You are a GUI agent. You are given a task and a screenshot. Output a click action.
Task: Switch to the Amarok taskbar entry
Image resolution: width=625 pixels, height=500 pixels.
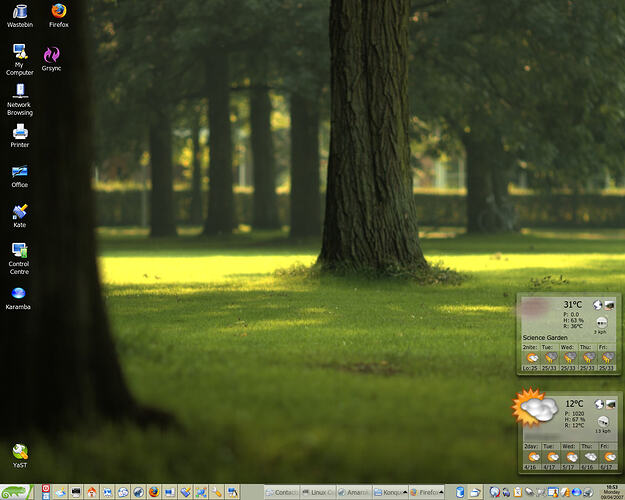[x=354, y=492]
